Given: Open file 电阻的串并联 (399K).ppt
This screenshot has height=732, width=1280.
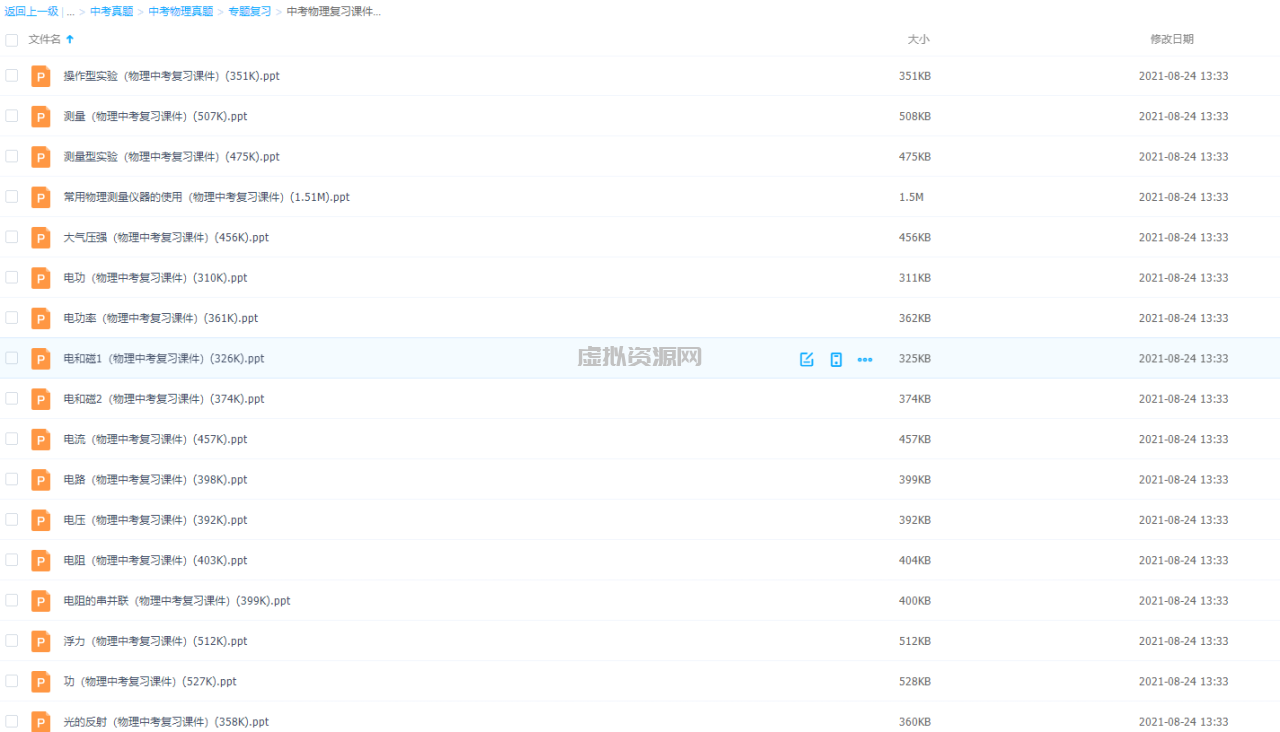Looking at the screenshot, I should click(x=177, y=601).
